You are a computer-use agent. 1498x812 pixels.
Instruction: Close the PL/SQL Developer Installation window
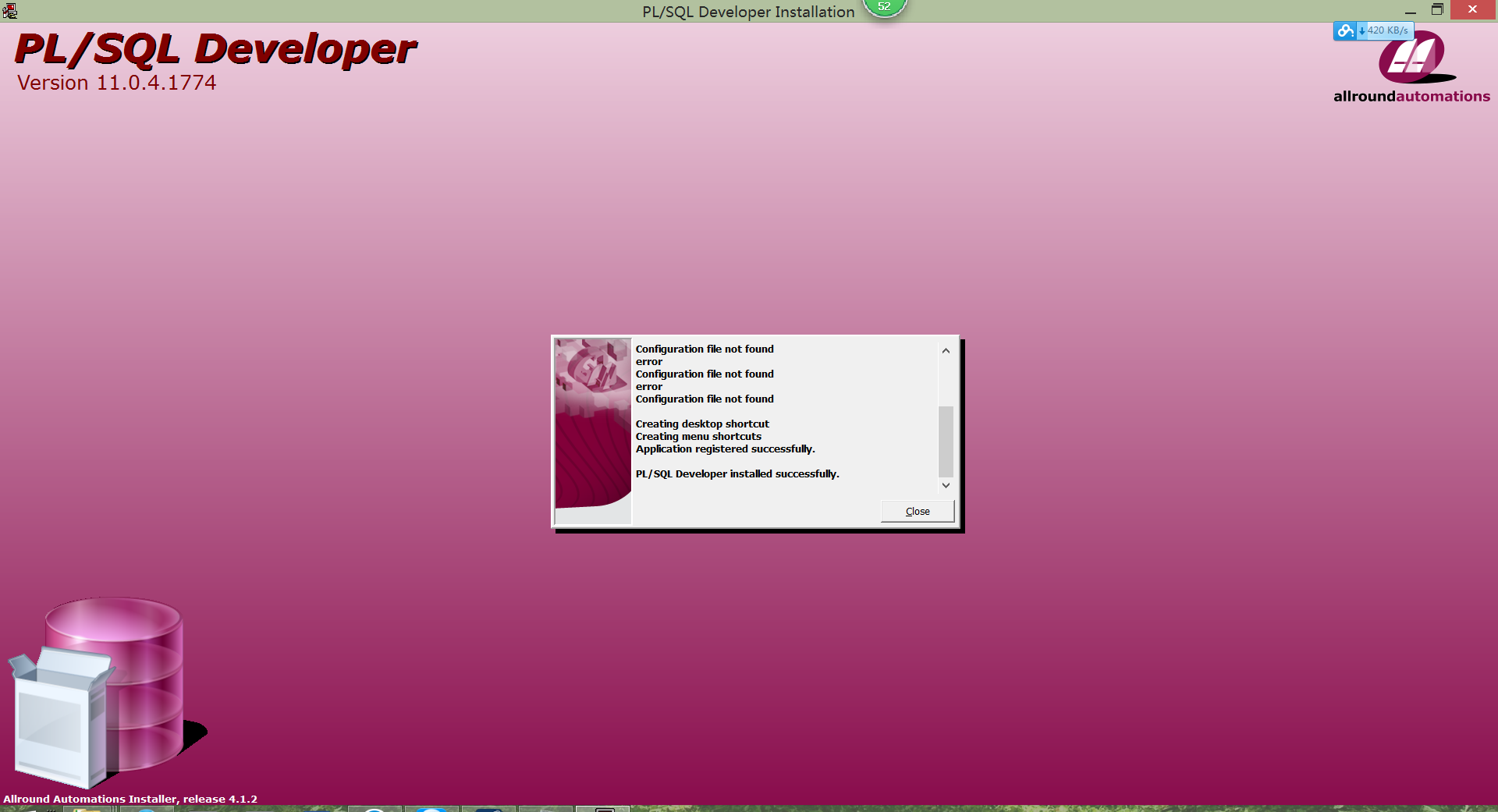coord(1472,10)
